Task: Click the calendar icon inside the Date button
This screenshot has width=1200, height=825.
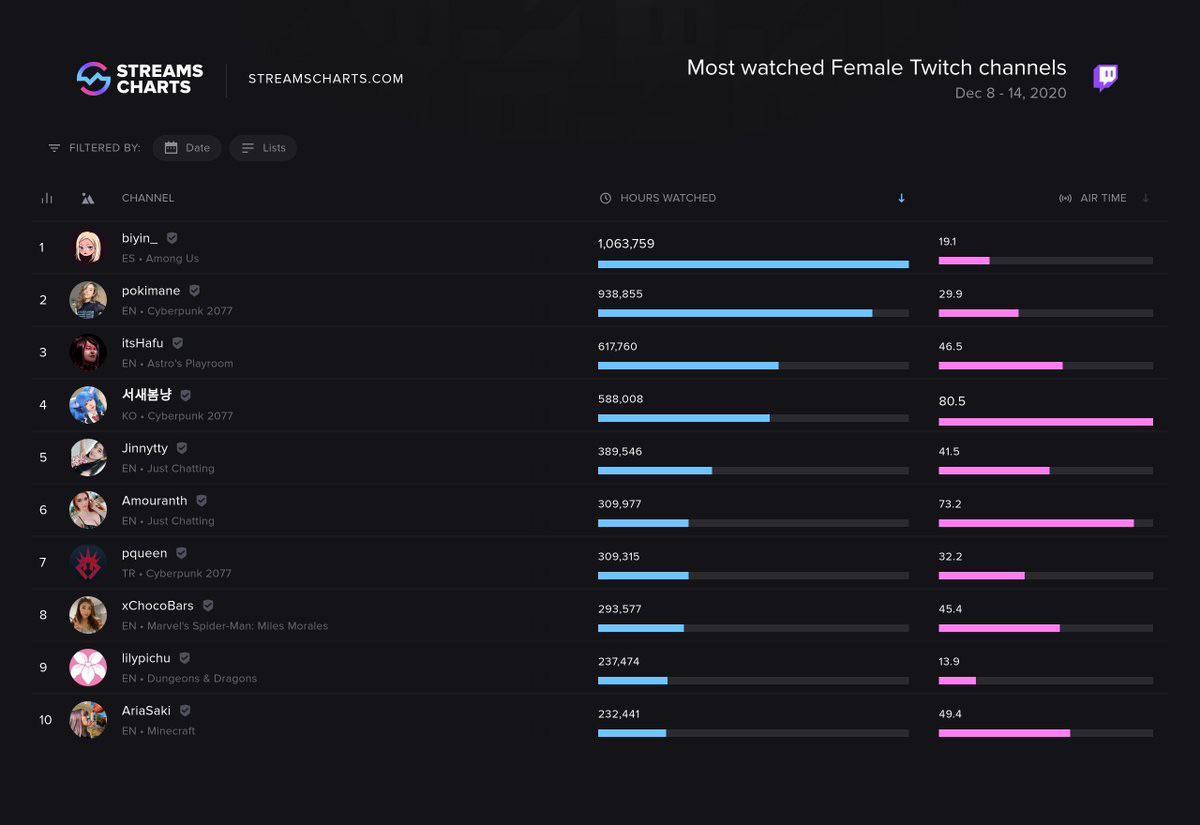Action: coord(172,147)
